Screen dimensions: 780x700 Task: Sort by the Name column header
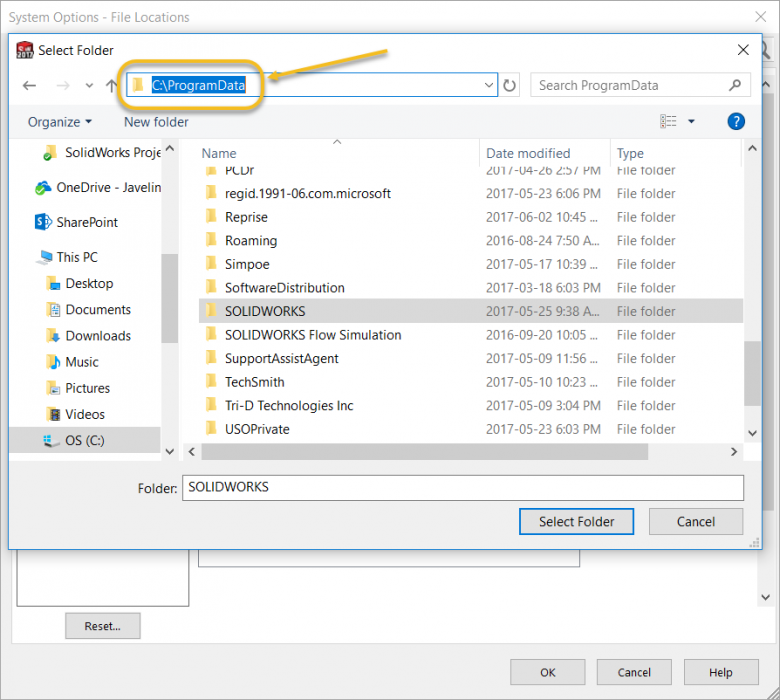[219, 153]
